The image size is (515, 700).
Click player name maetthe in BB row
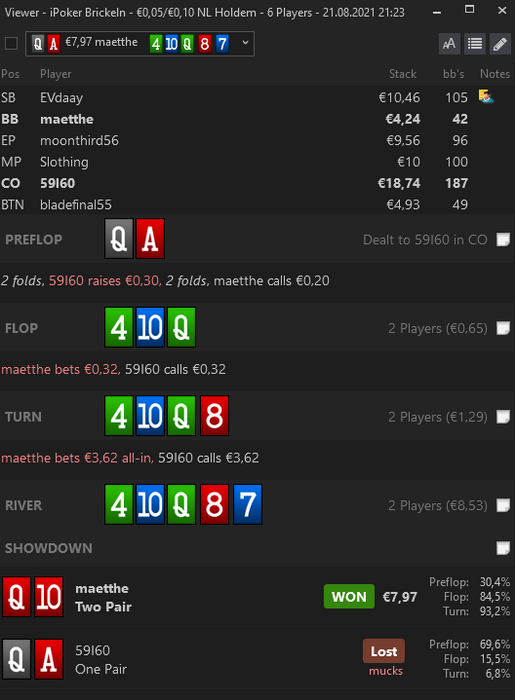point(67,119)
